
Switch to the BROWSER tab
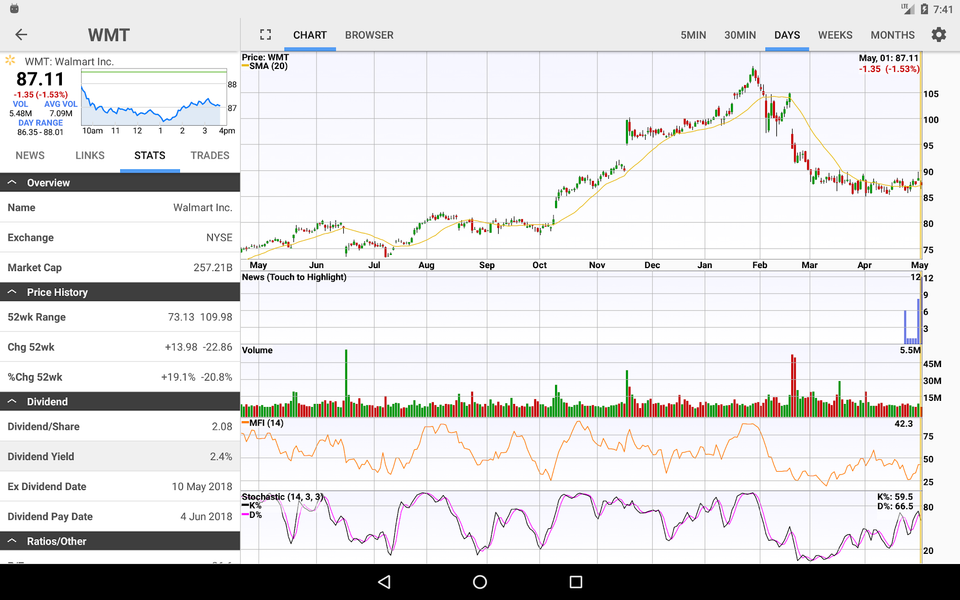pyautogui.click(x=369, y=34)
